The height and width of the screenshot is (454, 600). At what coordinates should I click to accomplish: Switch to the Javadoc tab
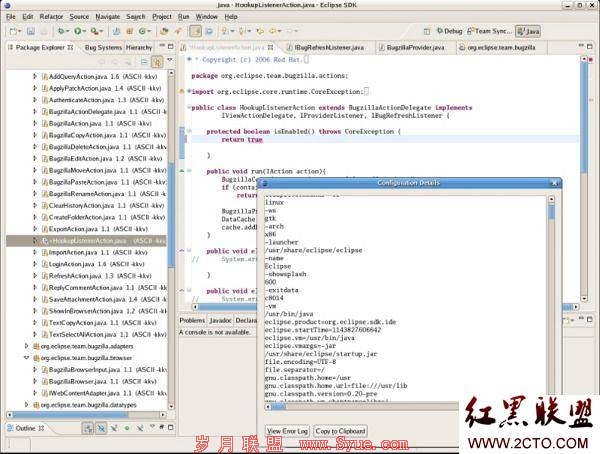tap(220, 320)
